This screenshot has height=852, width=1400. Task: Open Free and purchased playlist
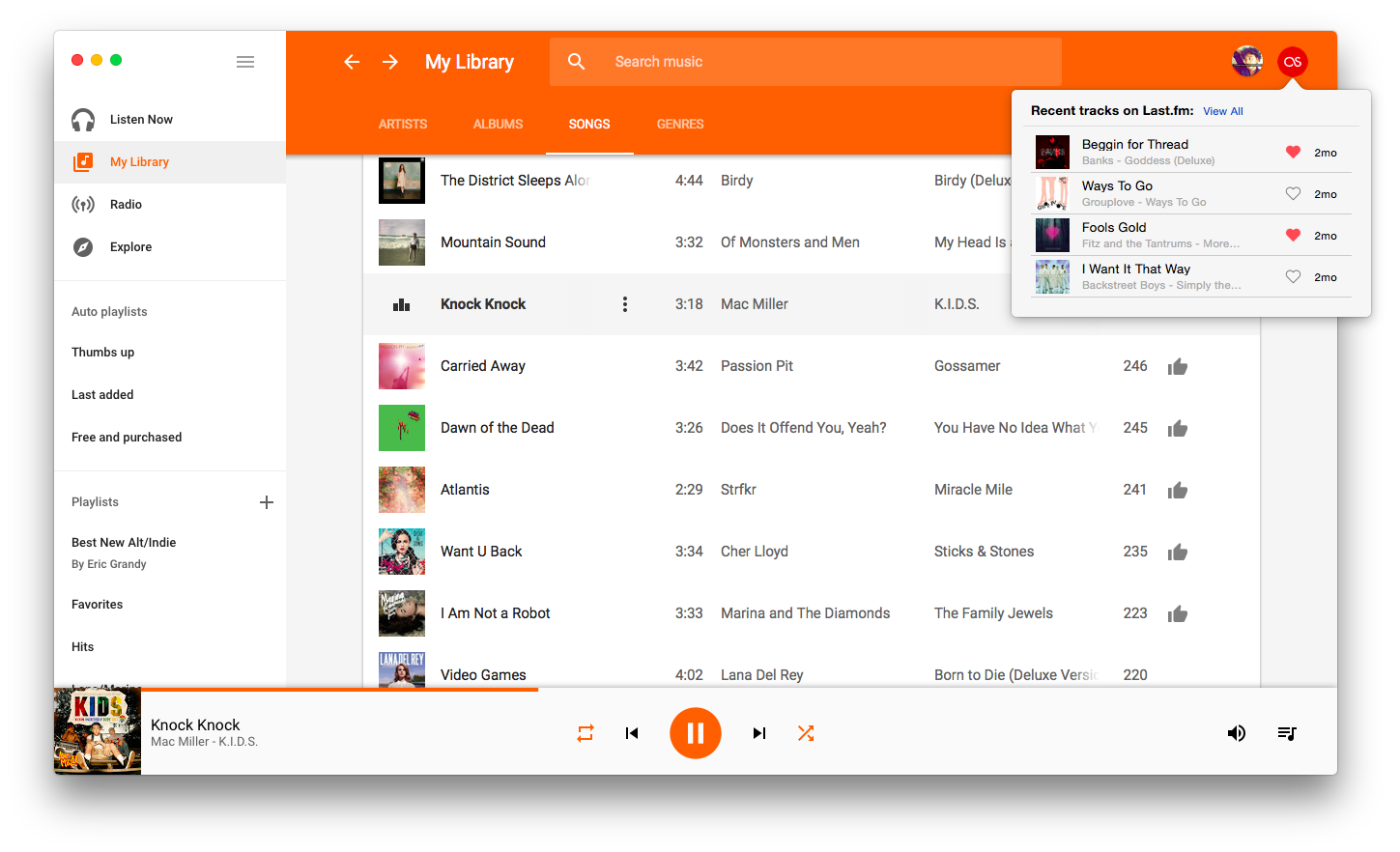[127, 438]
